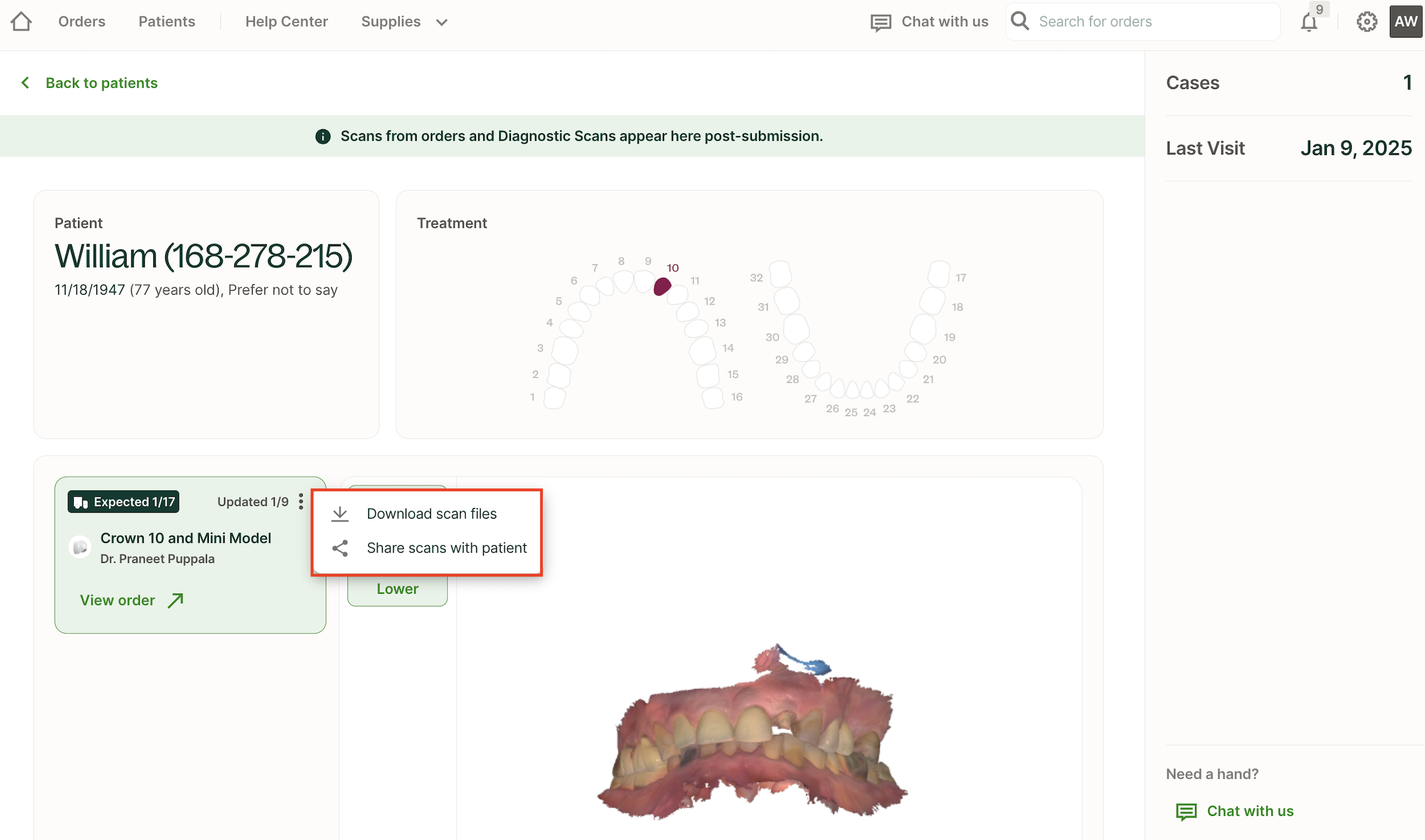Select Share scans with patient option
Image resolution: width=1425 pixels, height=840 pixels.
tap(446, 548)
